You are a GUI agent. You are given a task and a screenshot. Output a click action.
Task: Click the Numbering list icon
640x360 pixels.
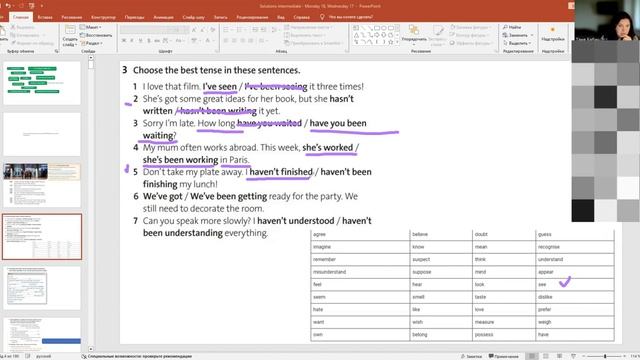click(240, 29)
